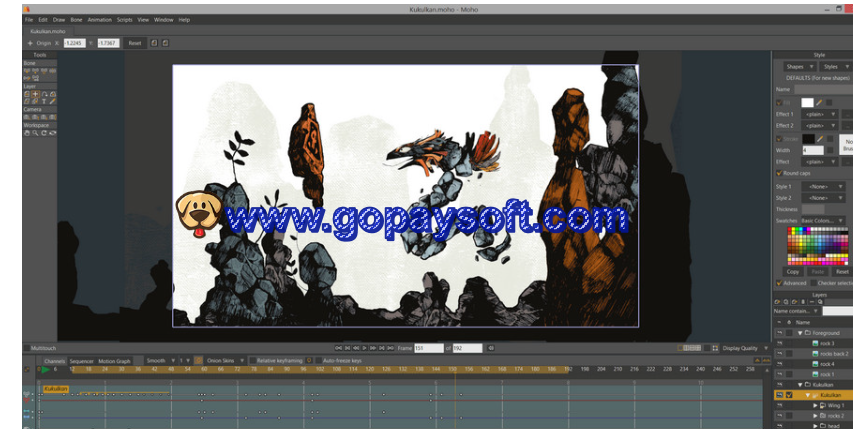
Task: Toggle visibility of rock 3 layer
Action: [780, 343]
